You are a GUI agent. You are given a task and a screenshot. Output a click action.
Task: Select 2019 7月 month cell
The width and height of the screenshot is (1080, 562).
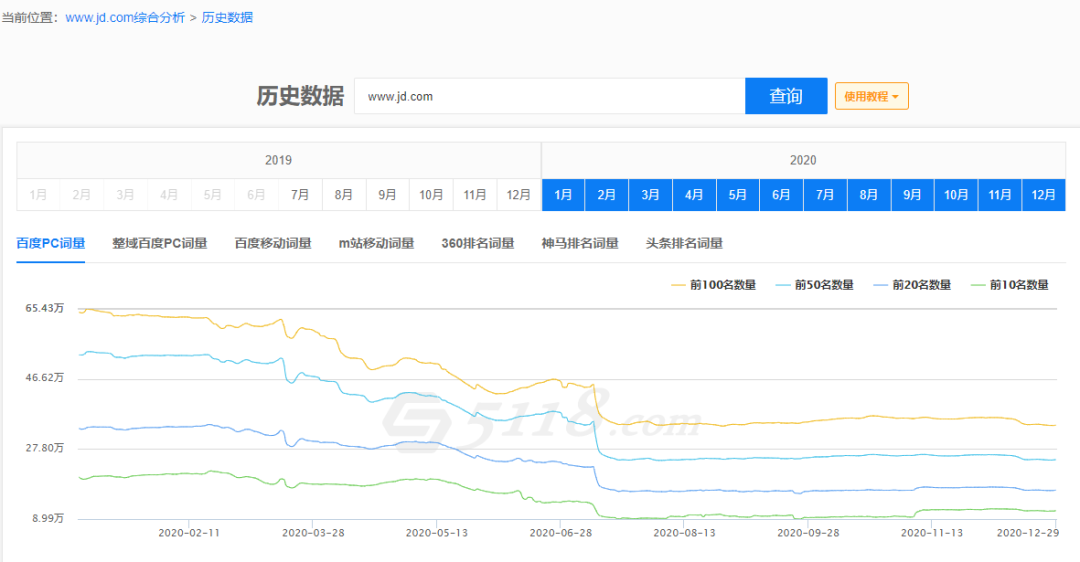300,195
